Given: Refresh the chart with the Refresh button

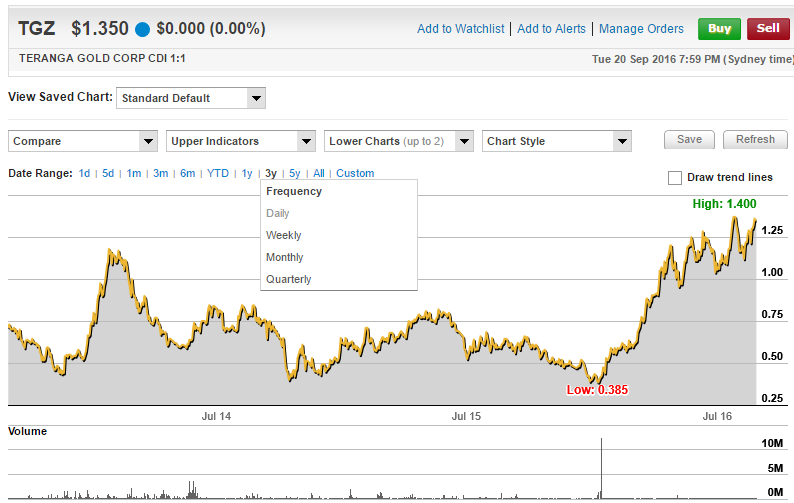Looking at the screenshot, I should coord(755,140).
